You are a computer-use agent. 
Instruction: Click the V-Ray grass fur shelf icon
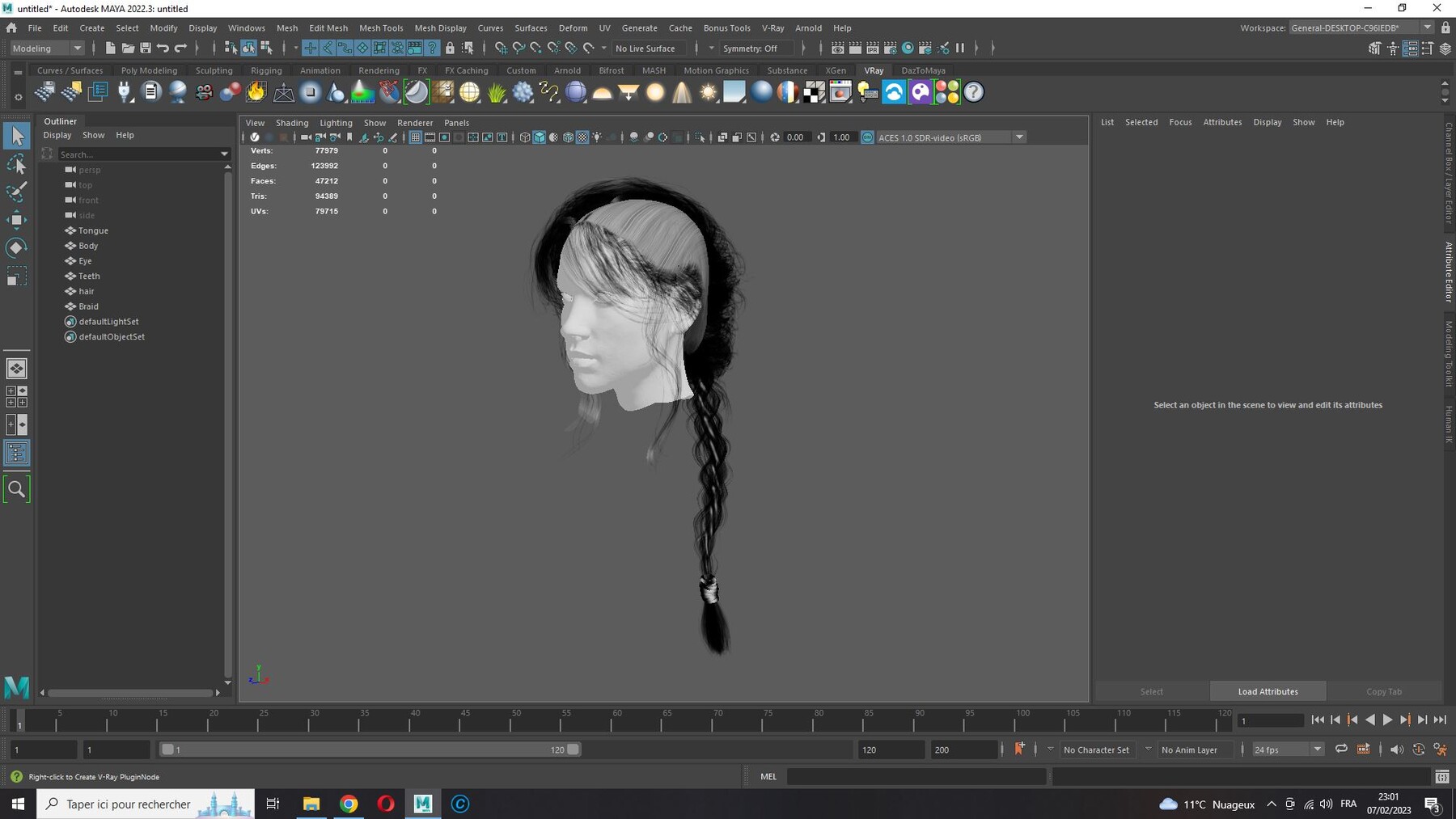tap(496, 92)
